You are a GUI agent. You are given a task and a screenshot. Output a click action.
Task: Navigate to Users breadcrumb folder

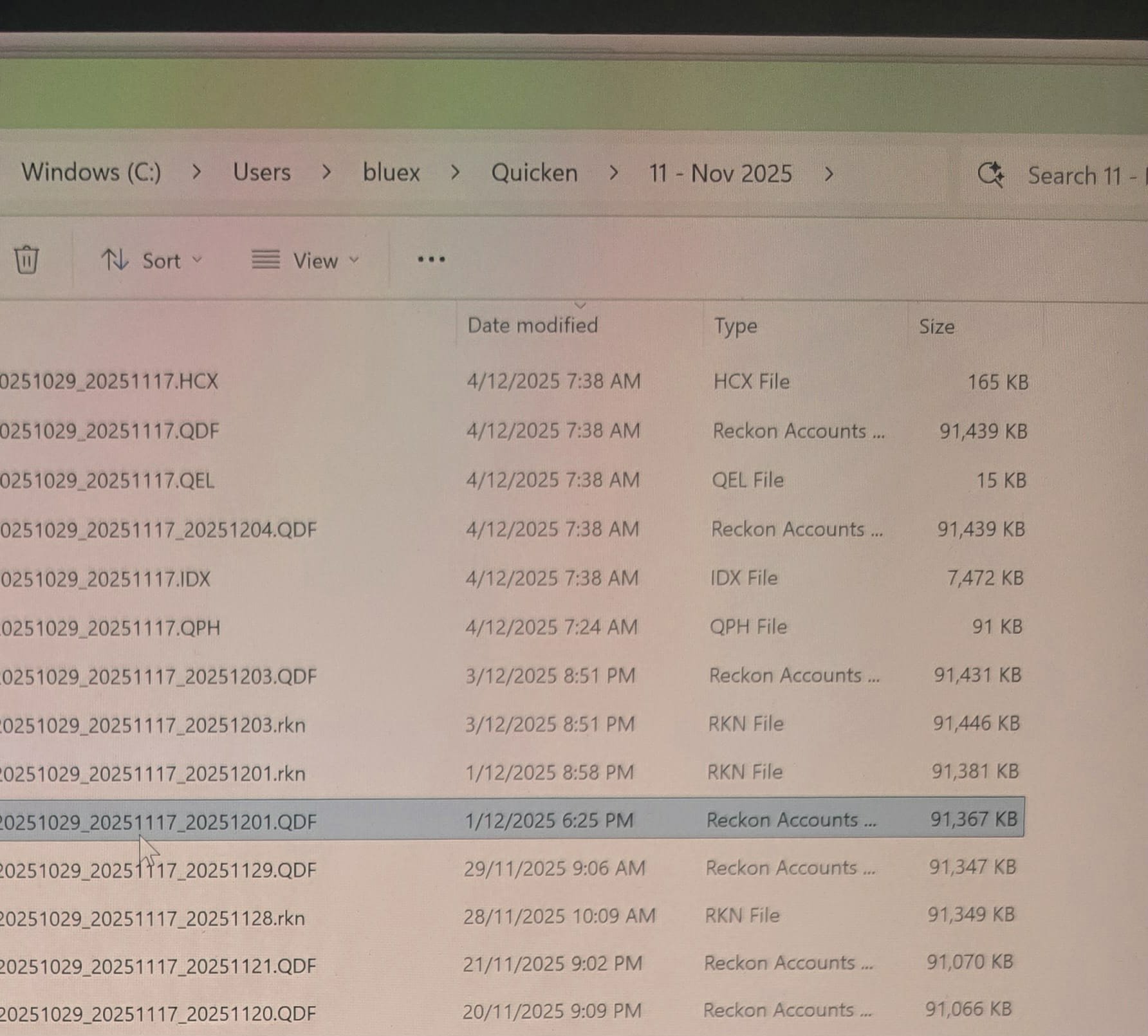(262, 172)
